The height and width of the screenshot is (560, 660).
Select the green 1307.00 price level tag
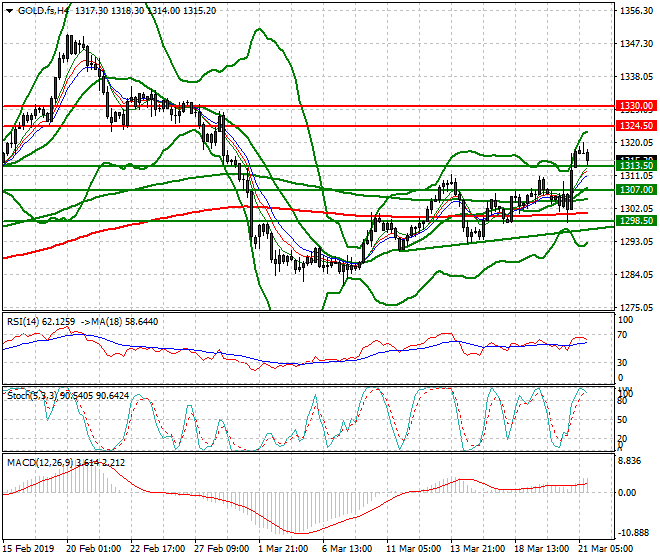pyautogui.click(x=637, y=189)
